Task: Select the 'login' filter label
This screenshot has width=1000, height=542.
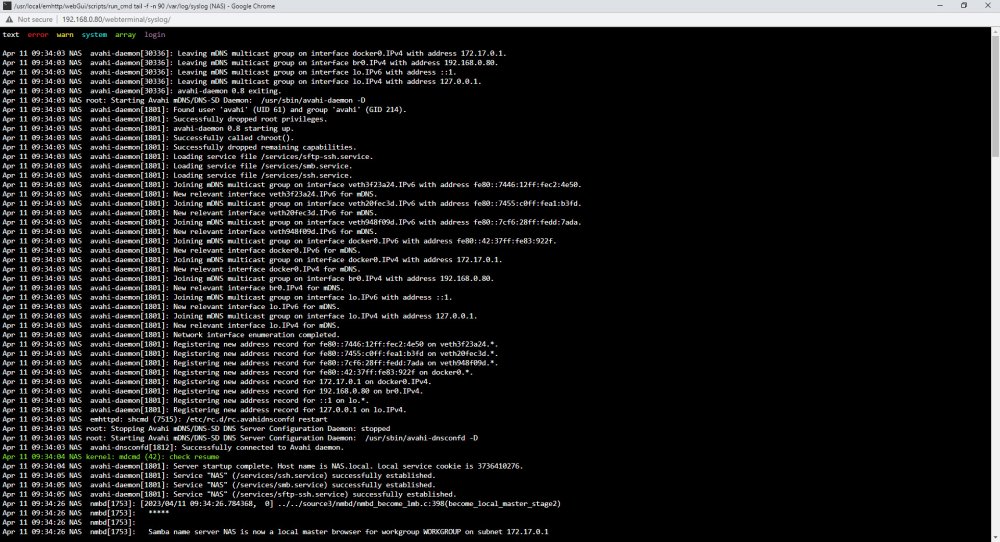Action: click(154, 34)
